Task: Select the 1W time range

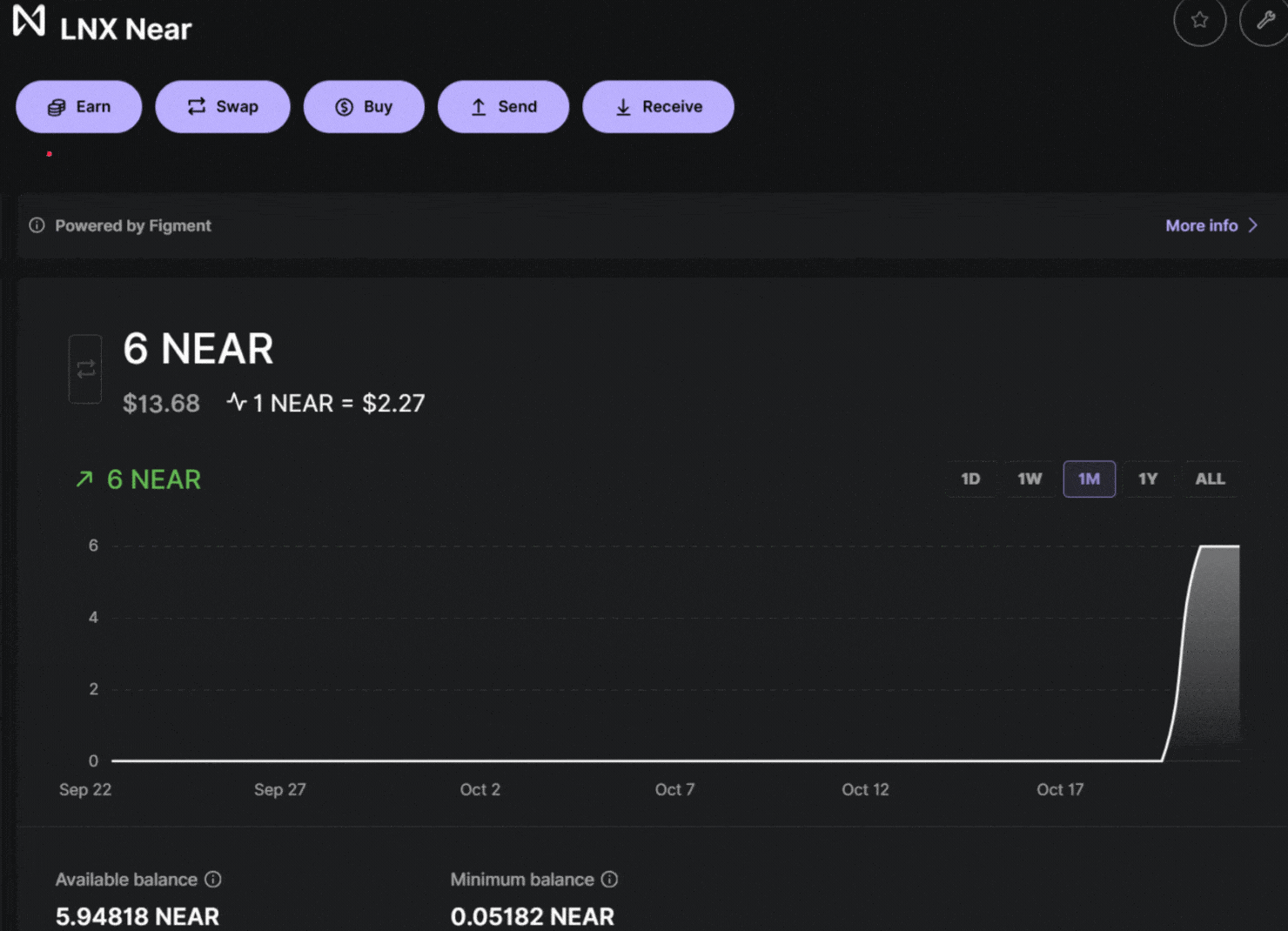Action: (x=1030, y=479)
